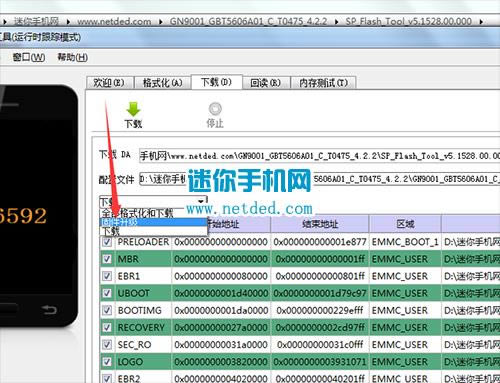The image size is (500, 383).
Task: Toggle the MBR partition checkbox
Action: click(107, 259)
